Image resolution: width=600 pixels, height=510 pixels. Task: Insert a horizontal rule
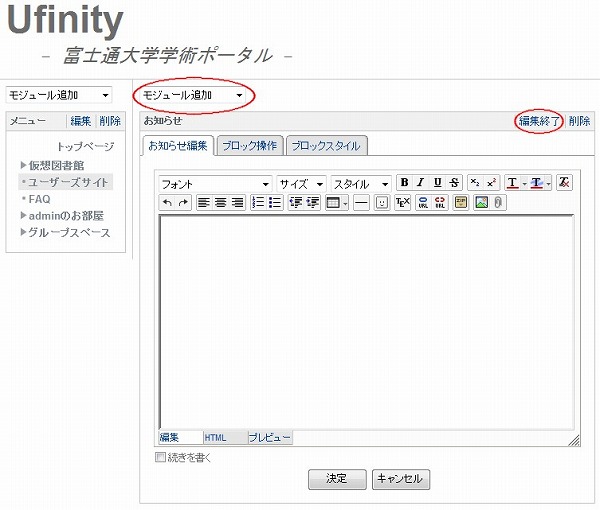click(x=361, y=202)
